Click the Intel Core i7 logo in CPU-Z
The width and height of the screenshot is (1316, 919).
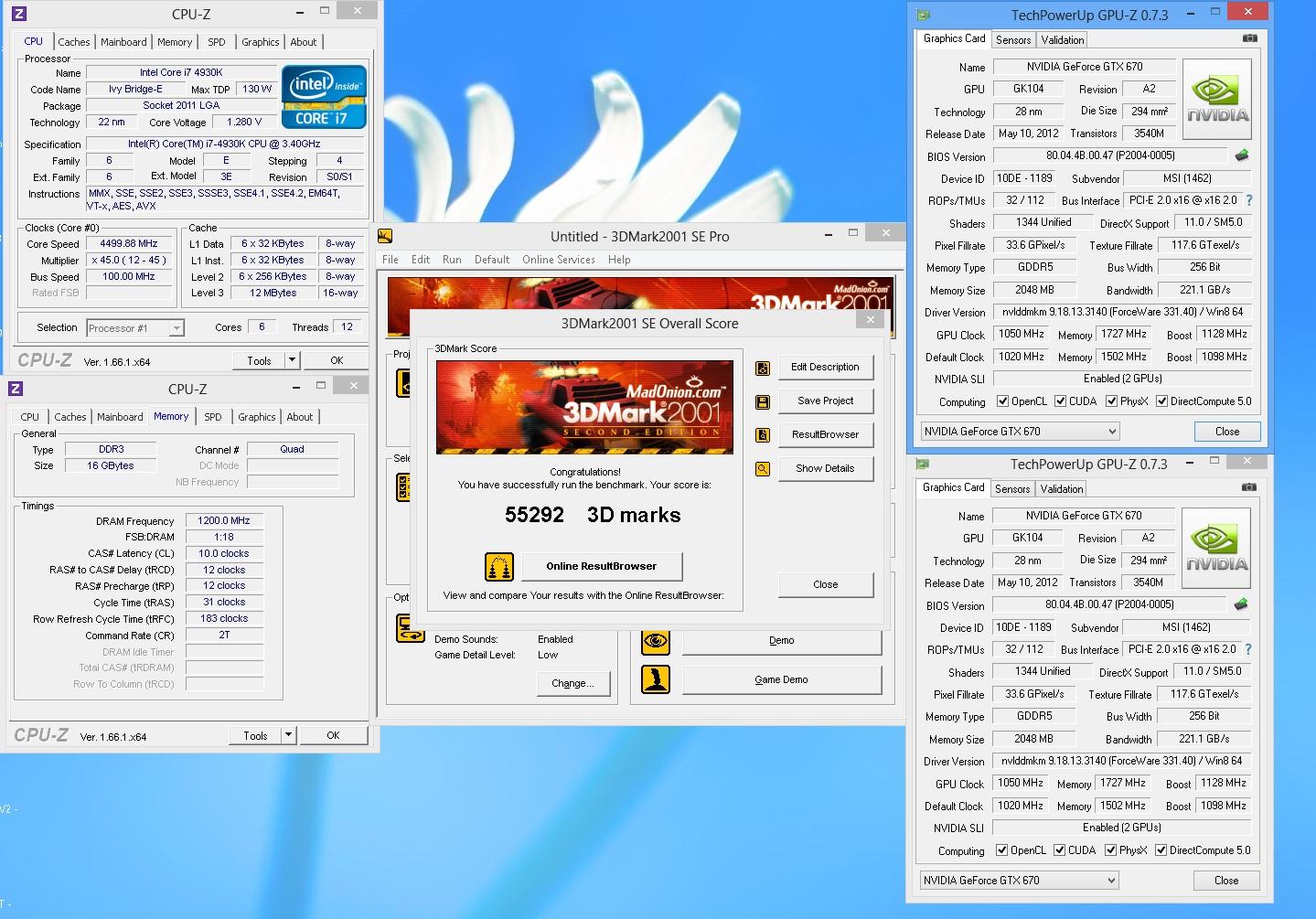325,96
